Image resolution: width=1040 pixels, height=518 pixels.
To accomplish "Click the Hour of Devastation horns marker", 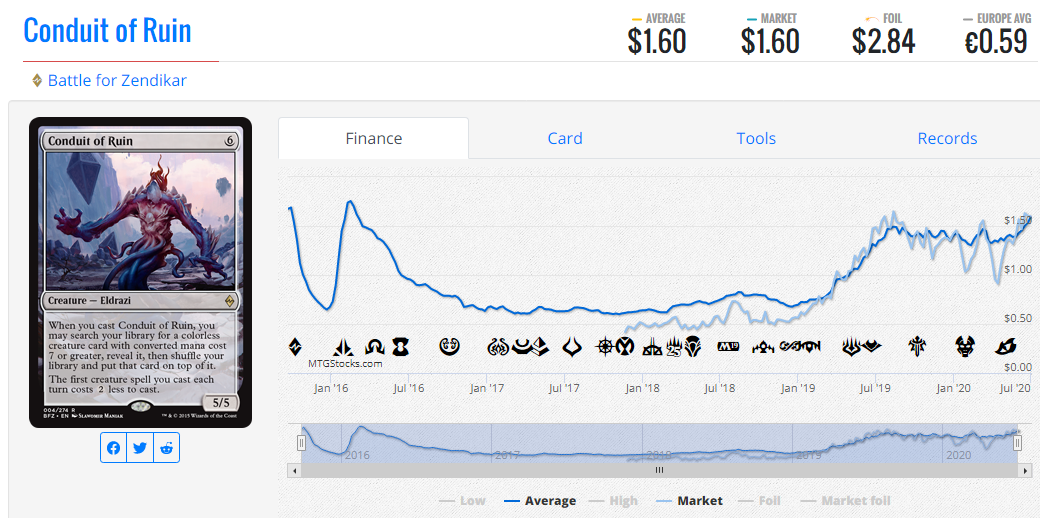I will point(572,346).
